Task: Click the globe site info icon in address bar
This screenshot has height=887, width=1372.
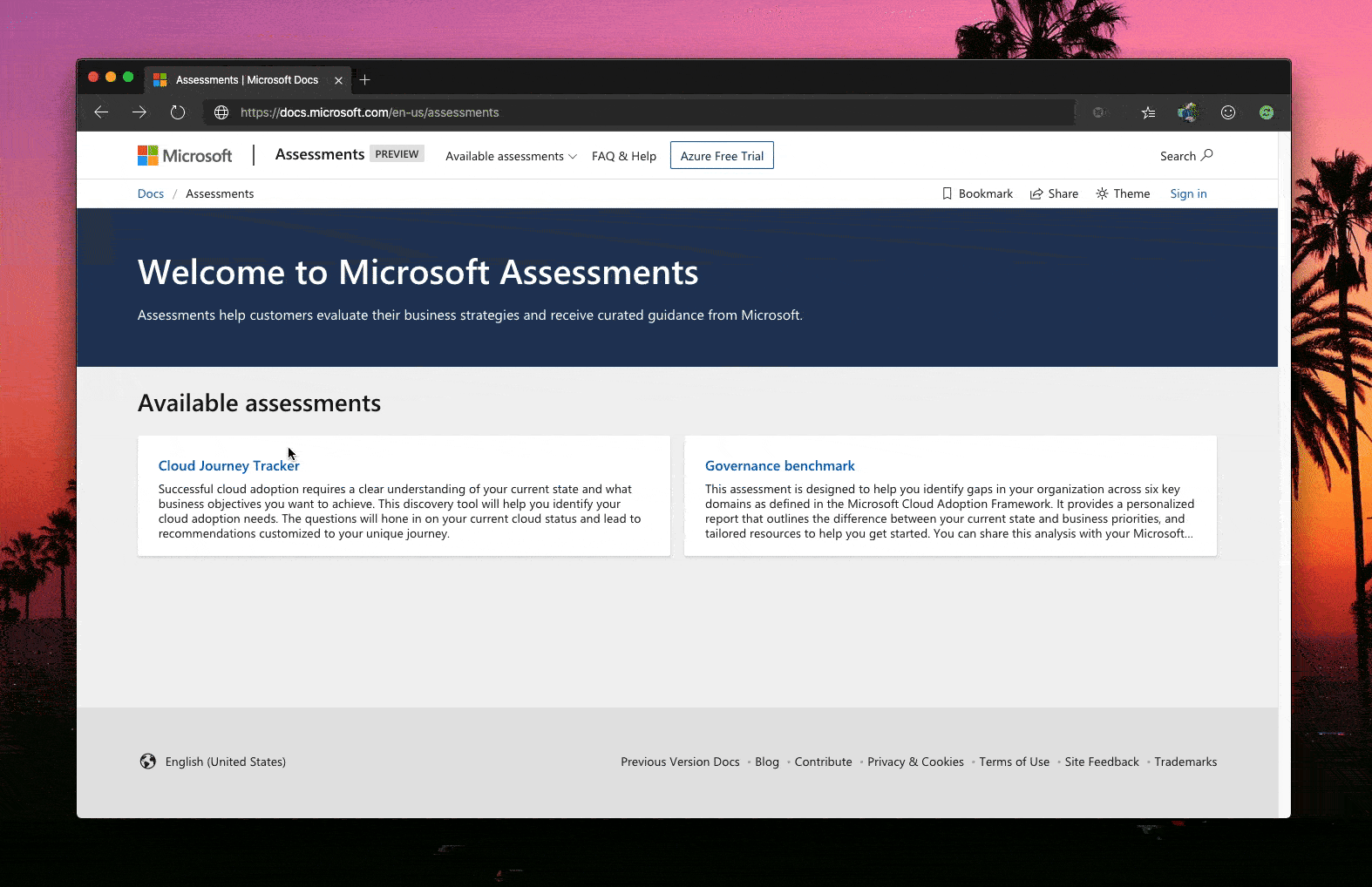Action: pos(221,112)
